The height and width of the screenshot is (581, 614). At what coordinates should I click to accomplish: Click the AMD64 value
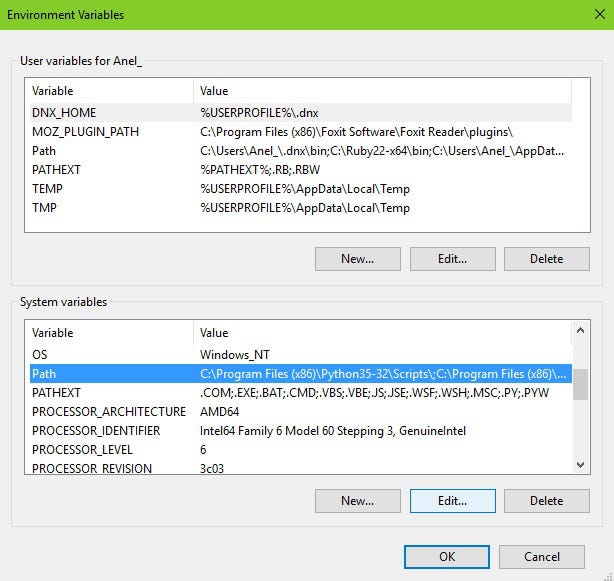point(219,412)
